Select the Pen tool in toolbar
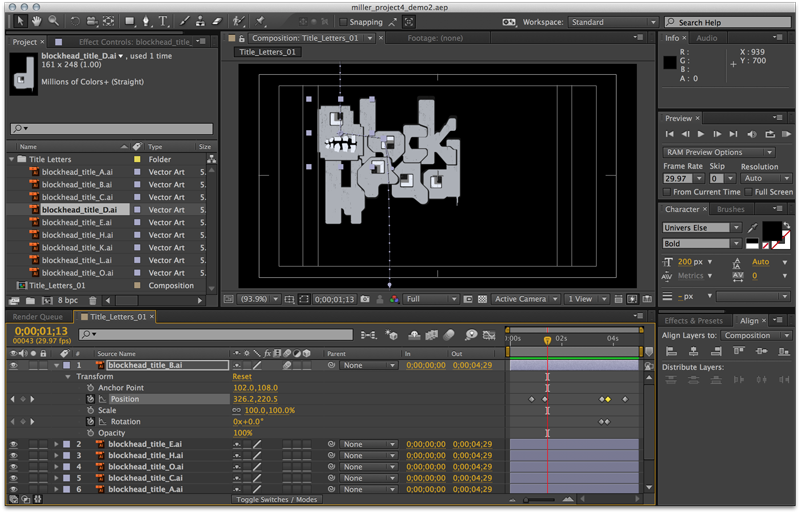This screenshot has width=800, height=513. pos(144,21)
